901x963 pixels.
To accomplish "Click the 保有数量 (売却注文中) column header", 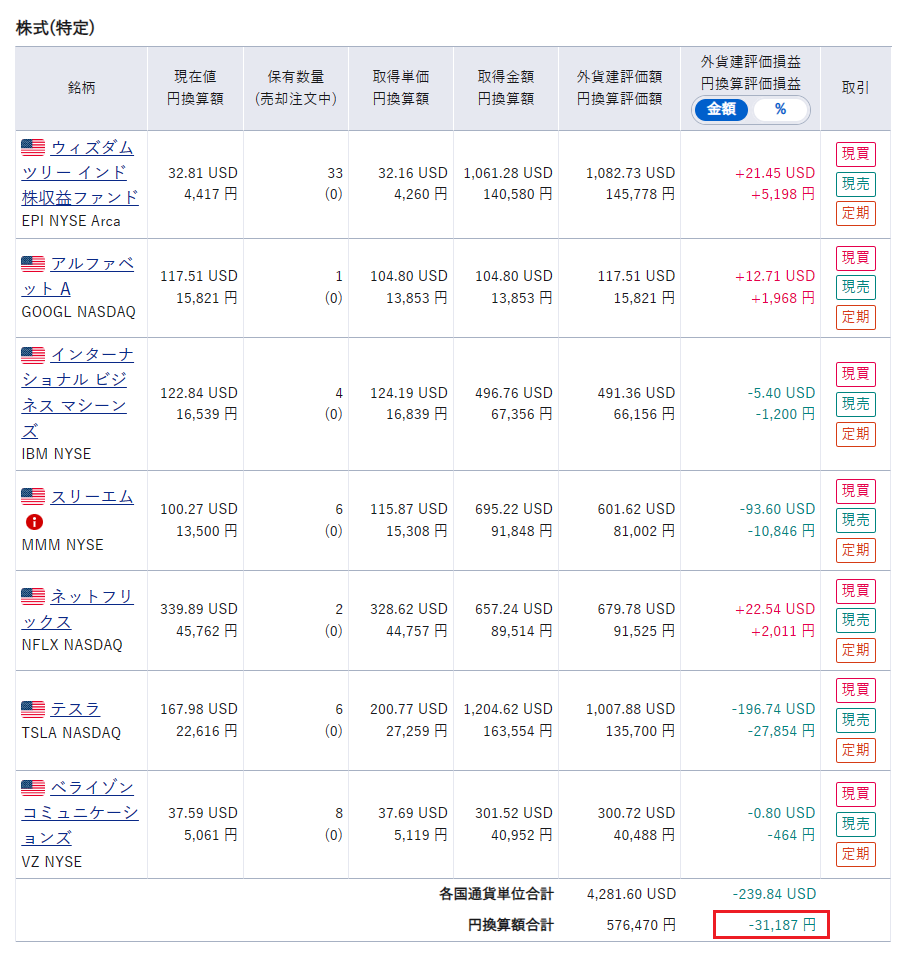I will tap(296, 88).
